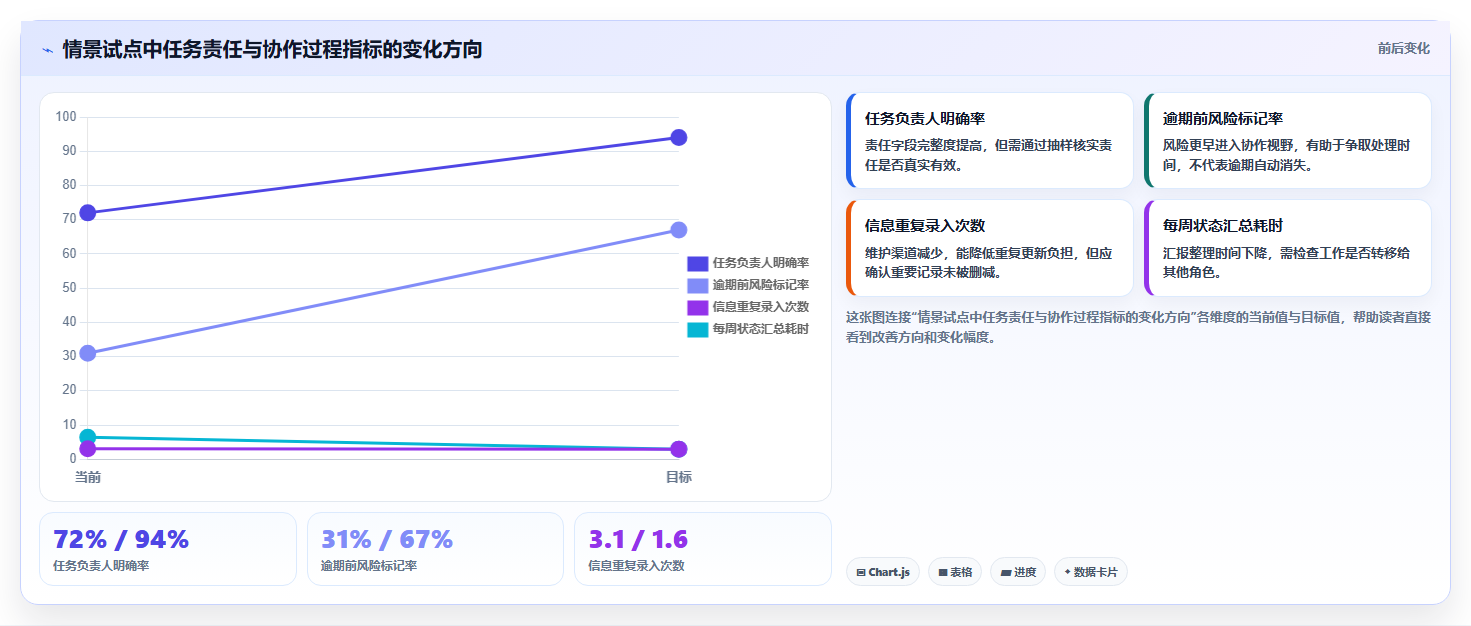
Task: Click legend text 信息重复录入次数
Action: [761, 307]
